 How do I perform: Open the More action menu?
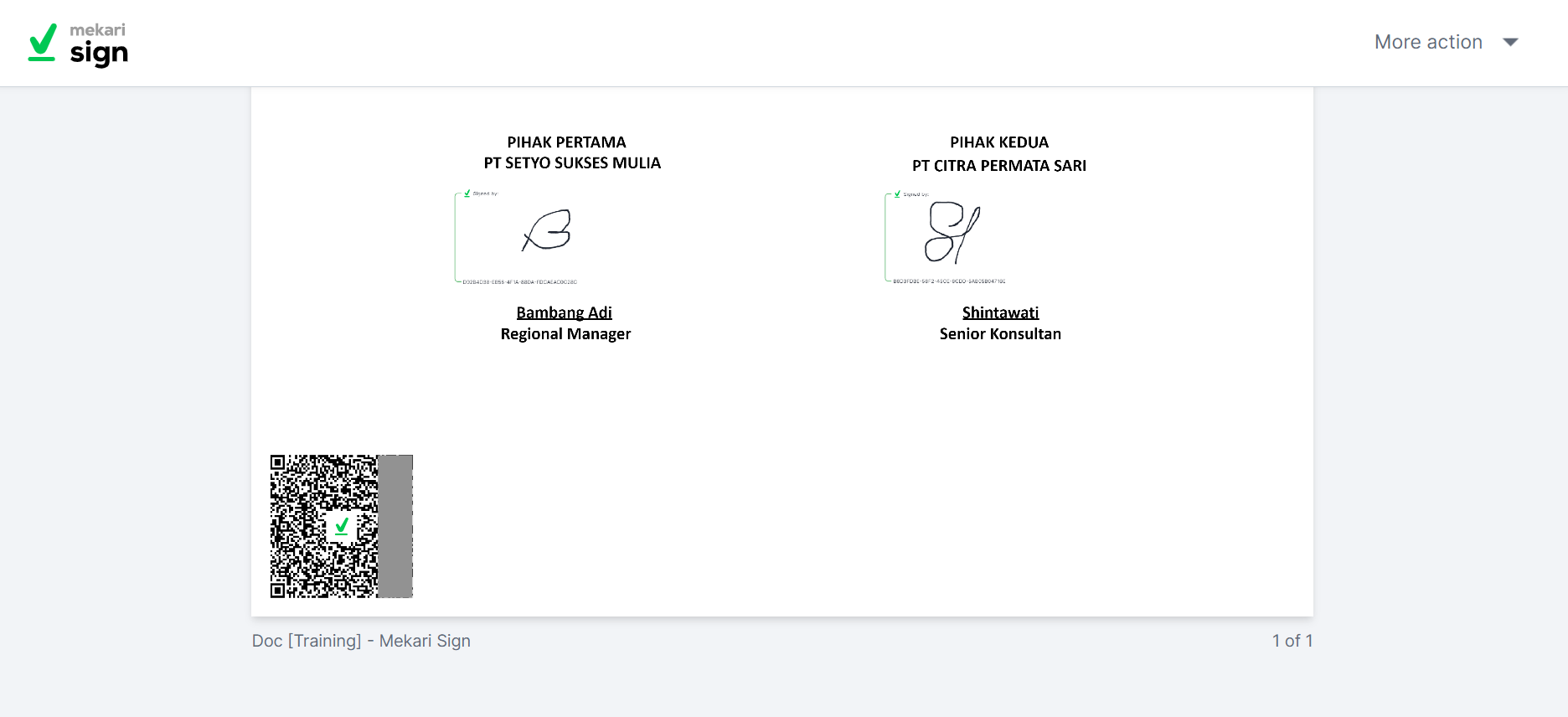tap(1428, 42)
